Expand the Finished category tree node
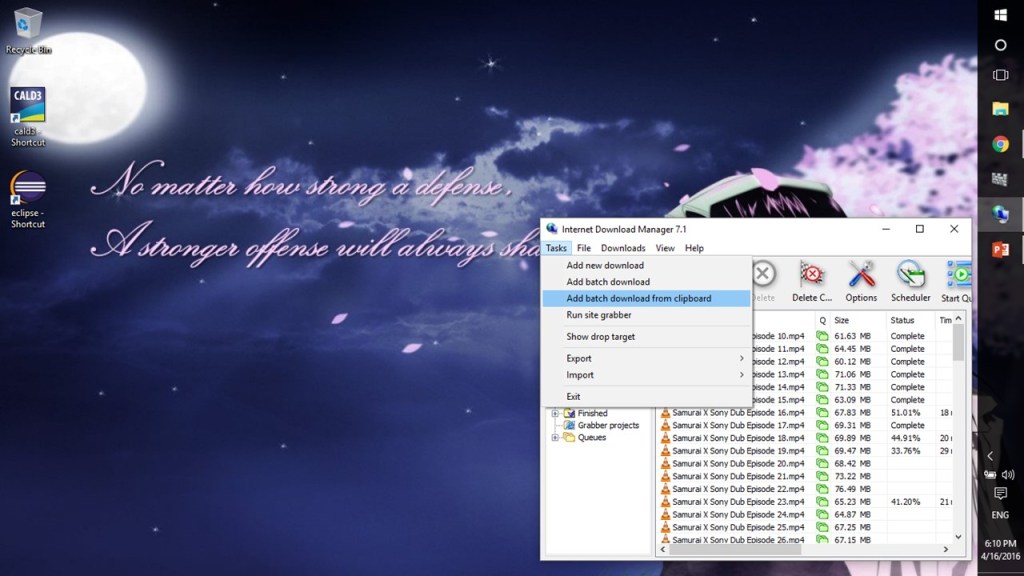 pyautogui.click(x=555, y=413)
